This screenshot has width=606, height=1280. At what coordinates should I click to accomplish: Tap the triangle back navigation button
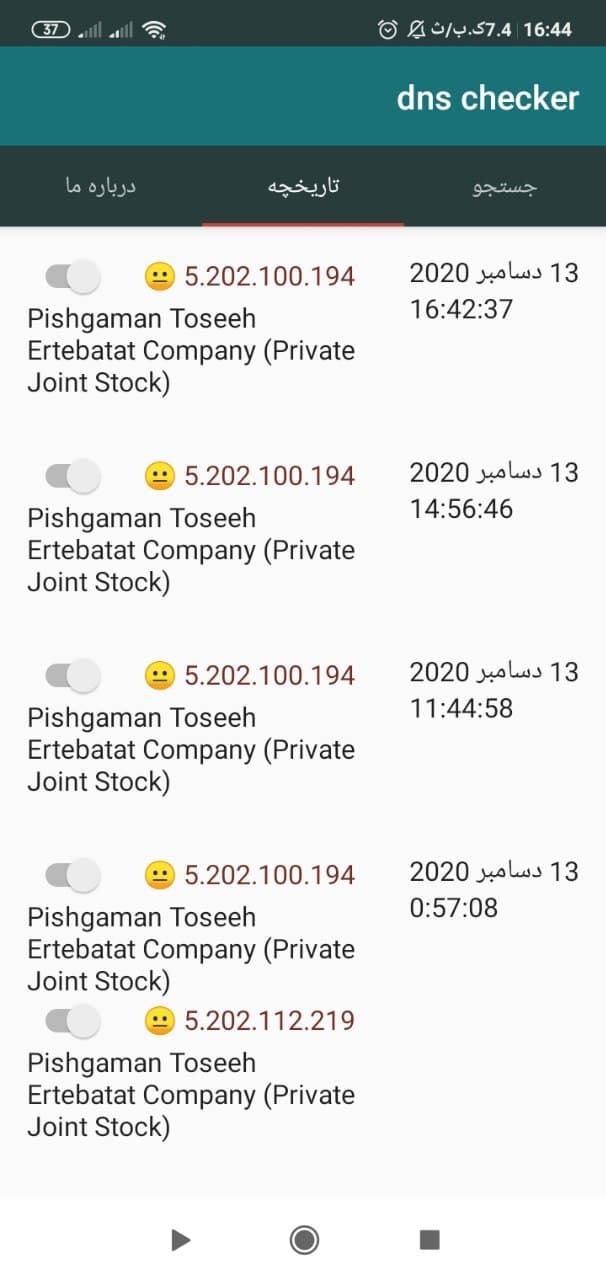180,1240
